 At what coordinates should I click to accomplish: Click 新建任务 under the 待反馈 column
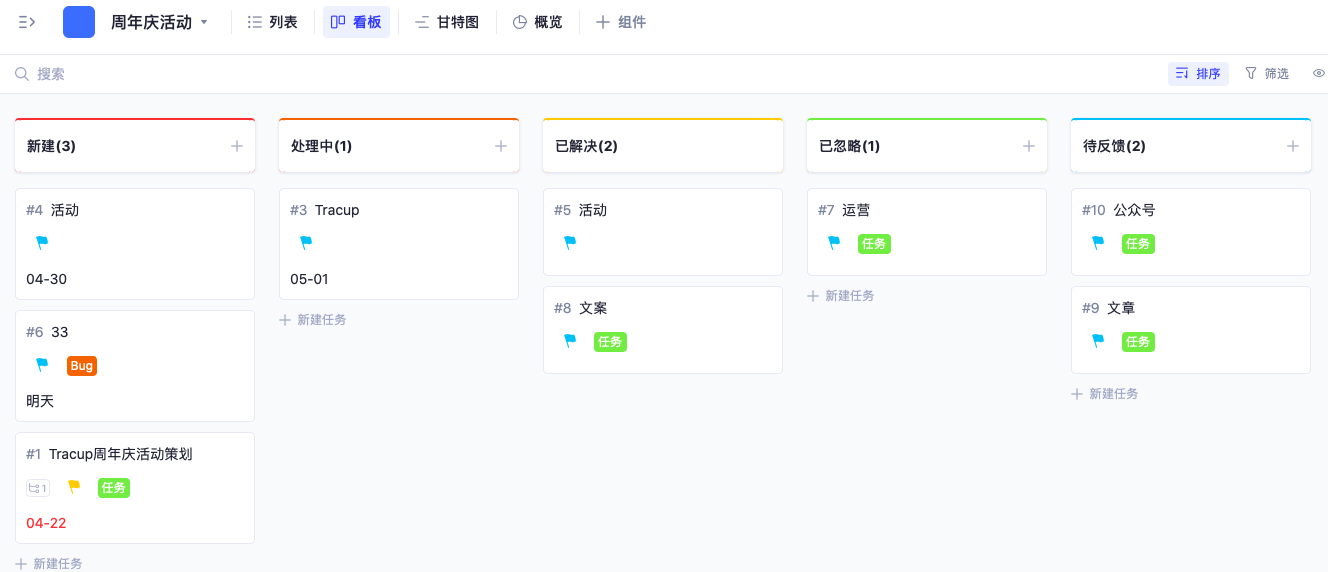pos(1105,394)
